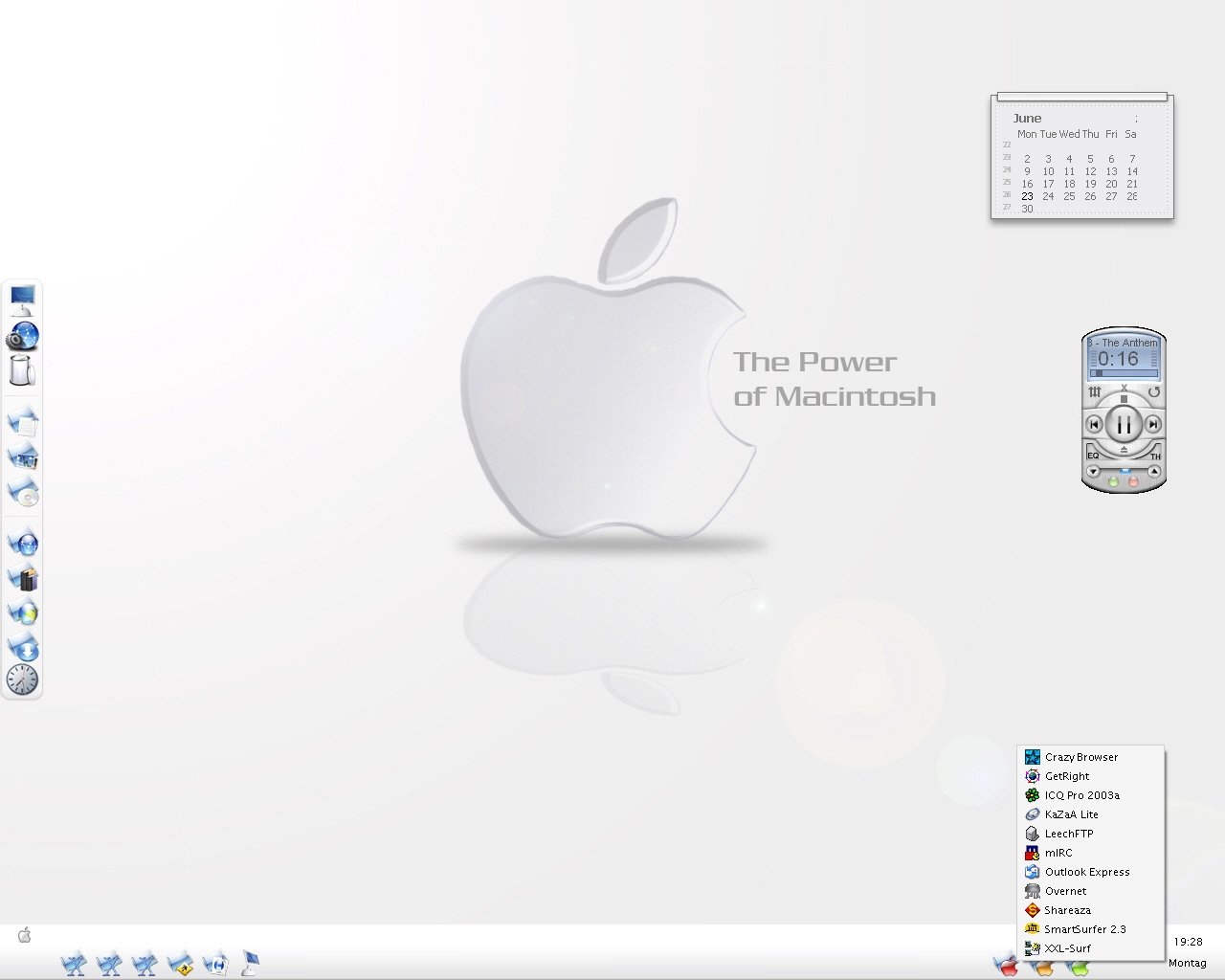Click the 0:16 time display
The width and height of the screenshot is (1225, 980).
point(1118,359)
